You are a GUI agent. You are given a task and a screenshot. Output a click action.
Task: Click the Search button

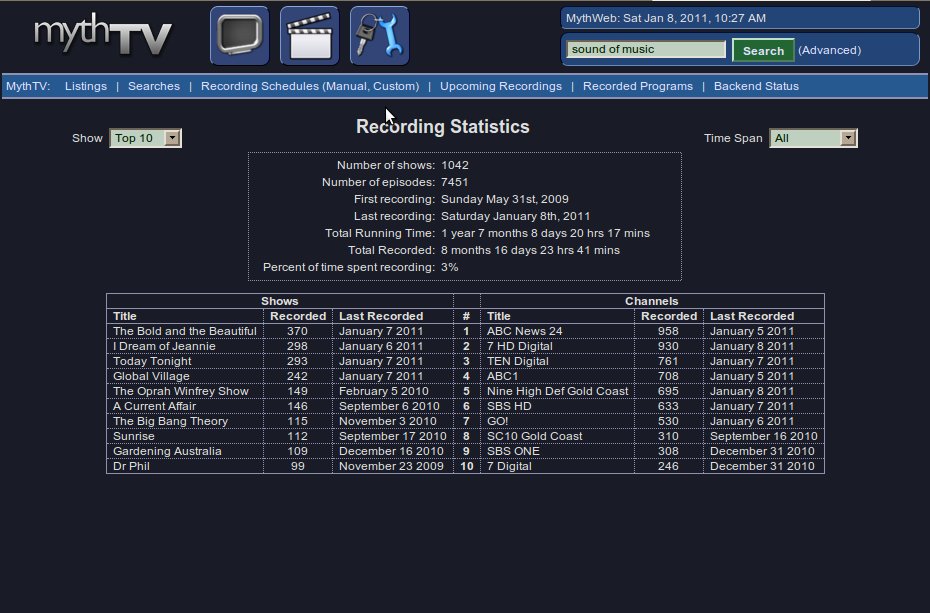click(763, 50)
